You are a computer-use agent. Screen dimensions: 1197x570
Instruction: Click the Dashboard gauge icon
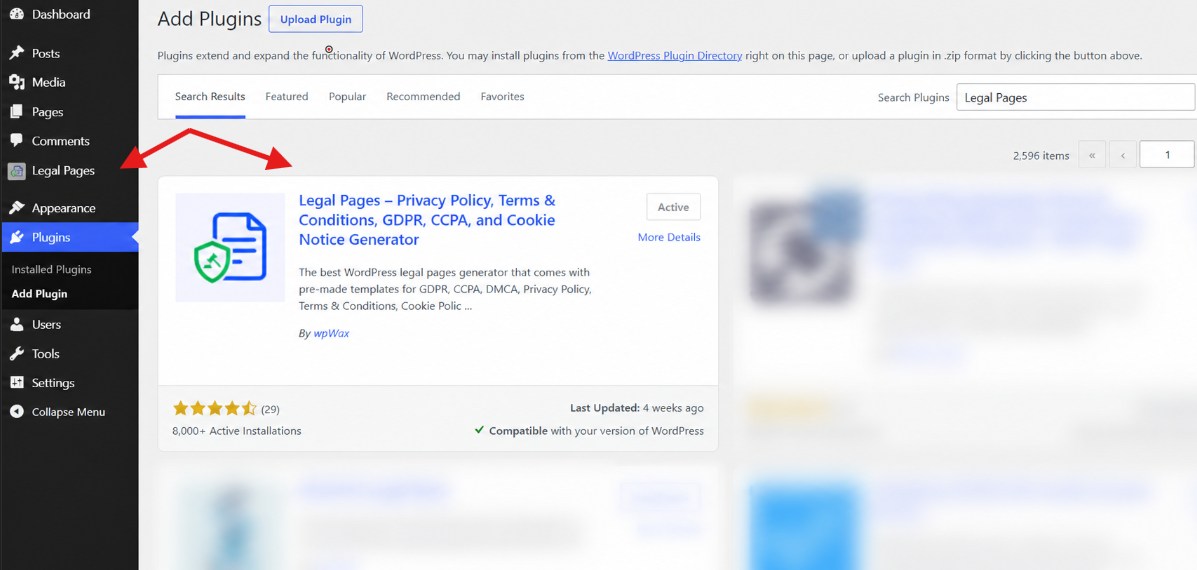click(16, 14)
